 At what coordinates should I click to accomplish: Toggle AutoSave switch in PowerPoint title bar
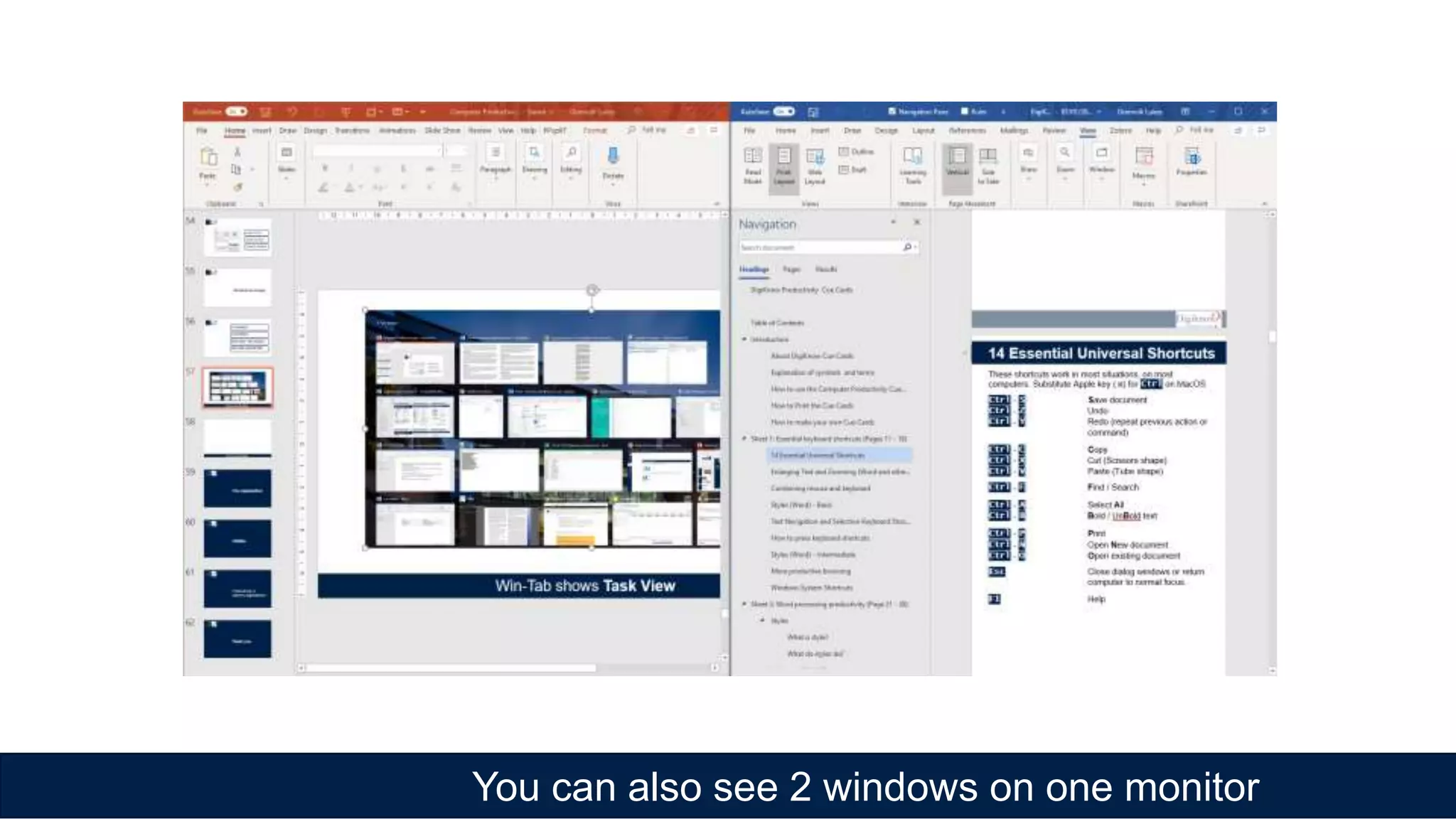pyautogui.click(x=236, y=112)
